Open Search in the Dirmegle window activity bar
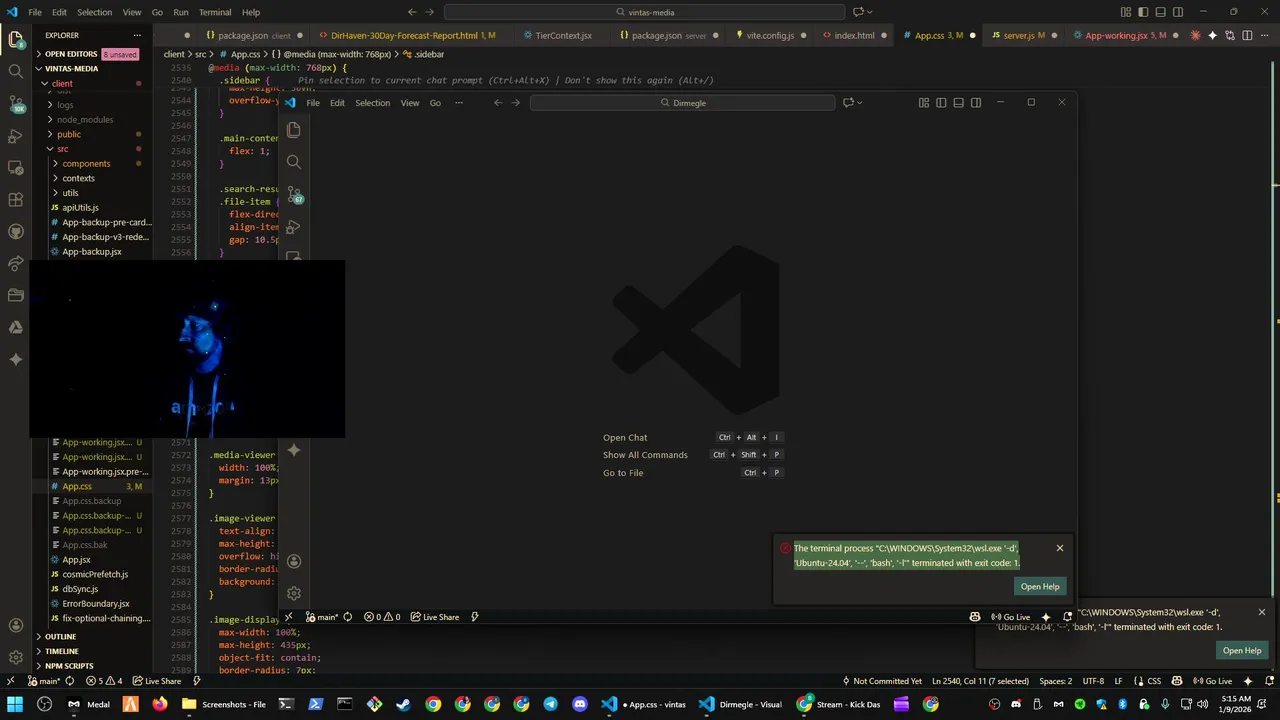 [293, 162]
